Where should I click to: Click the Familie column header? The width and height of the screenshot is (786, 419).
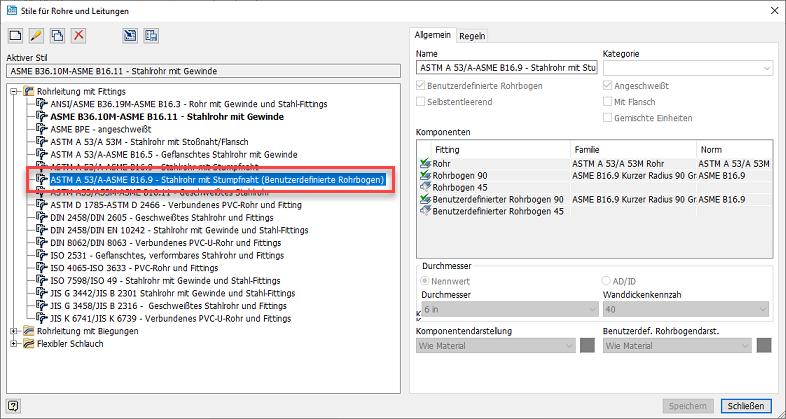[634, 149]
